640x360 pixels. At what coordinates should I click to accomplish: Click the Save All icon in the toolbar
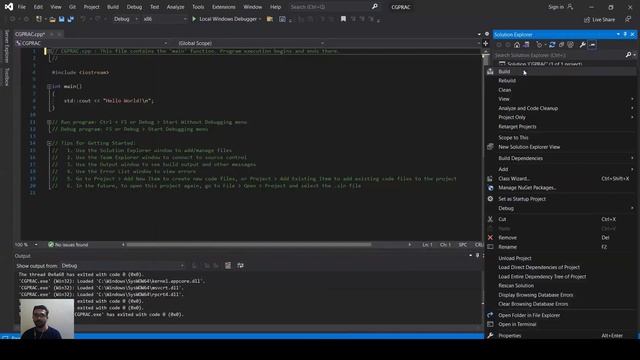click(70, 19)
